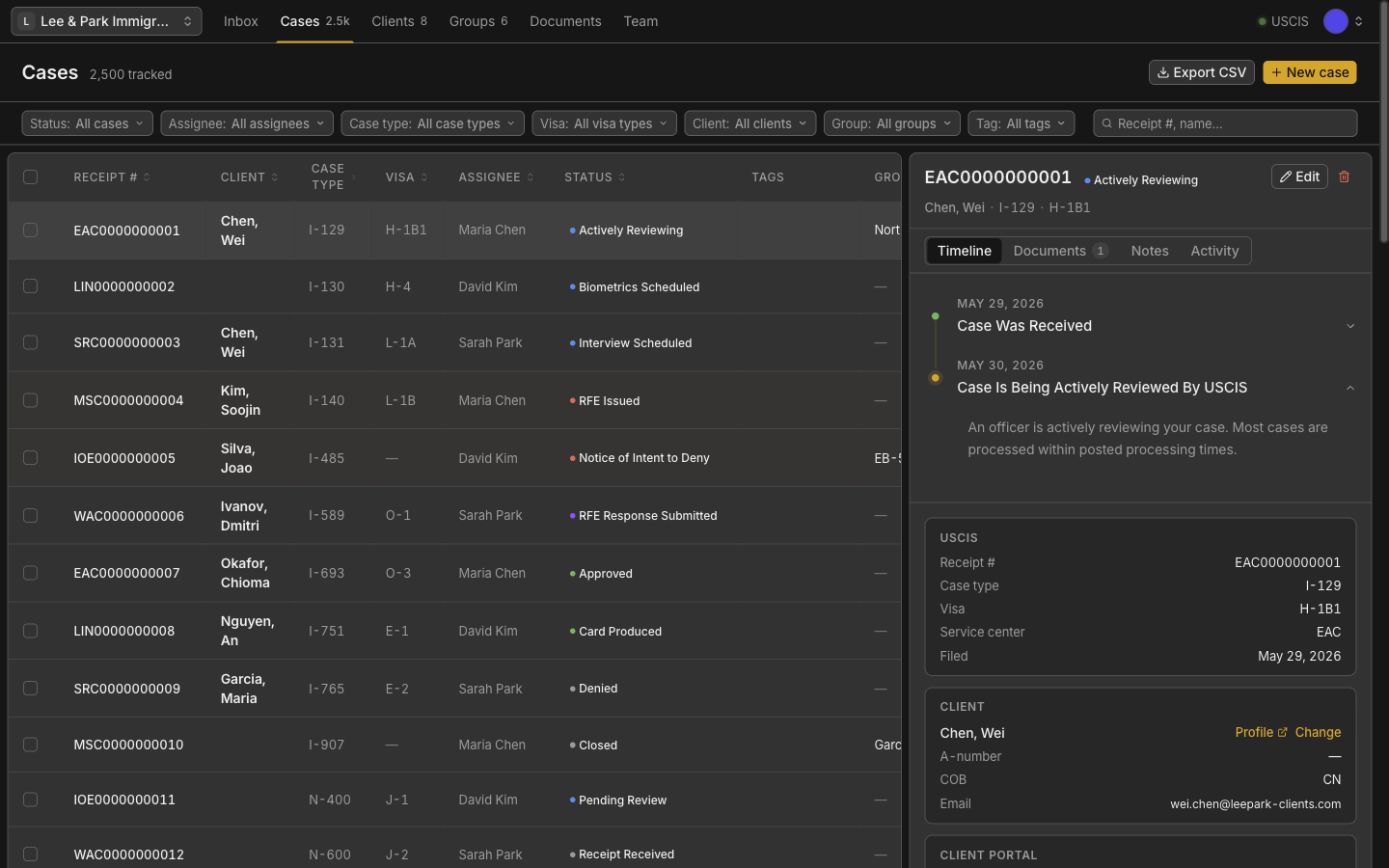The image size is (1389, 868).
Task: Open the Status: All cases filter
Action: 87,123
